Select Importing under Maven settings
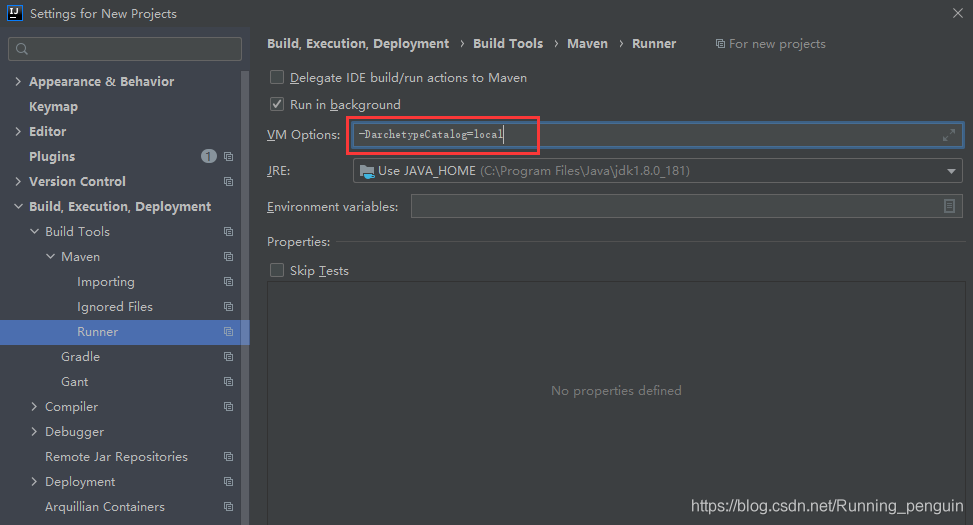 pos(105,282)
